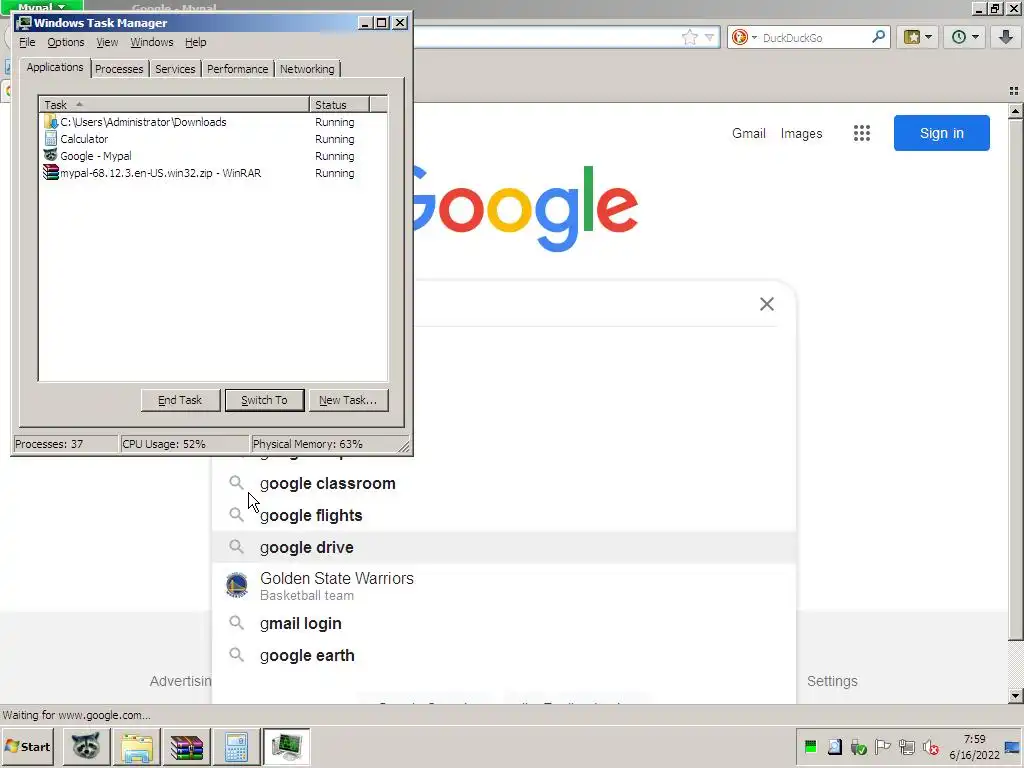Click the DuckDuckGo search engine icon
The width and height of the screenshot is (1024, 768).
(739, 37)
